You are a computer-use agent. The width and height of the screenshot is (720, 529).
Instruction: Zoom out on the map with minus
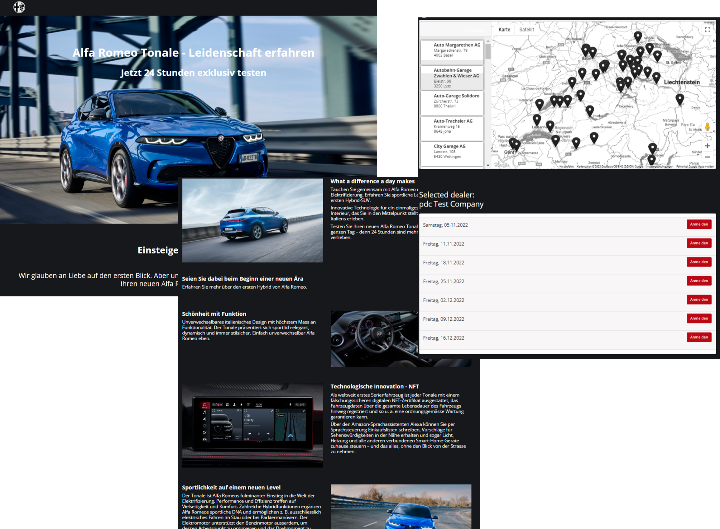[707, 157]
